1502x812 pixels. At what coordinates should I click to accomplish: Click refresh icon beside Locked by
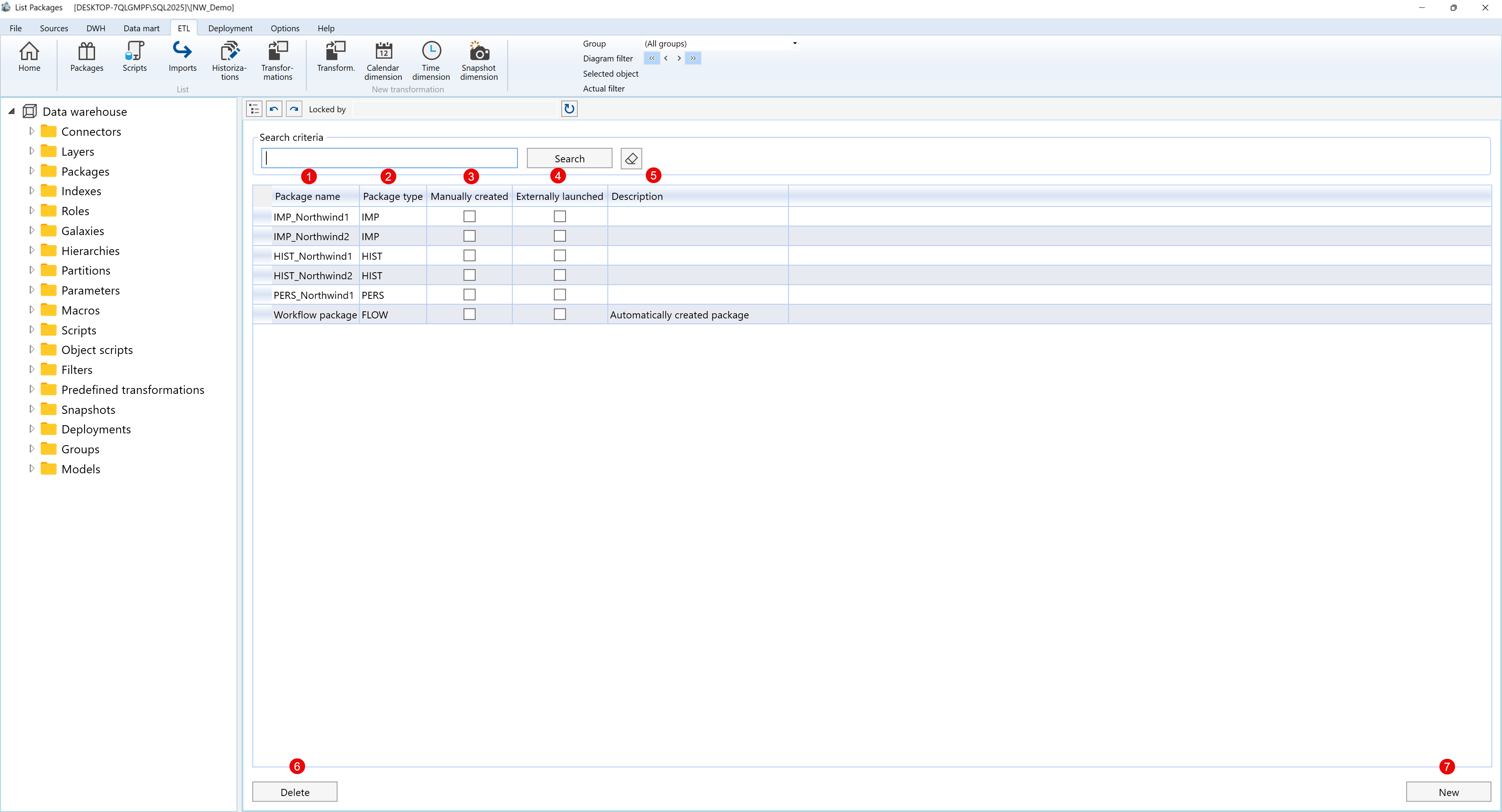[x=569, y=109]
